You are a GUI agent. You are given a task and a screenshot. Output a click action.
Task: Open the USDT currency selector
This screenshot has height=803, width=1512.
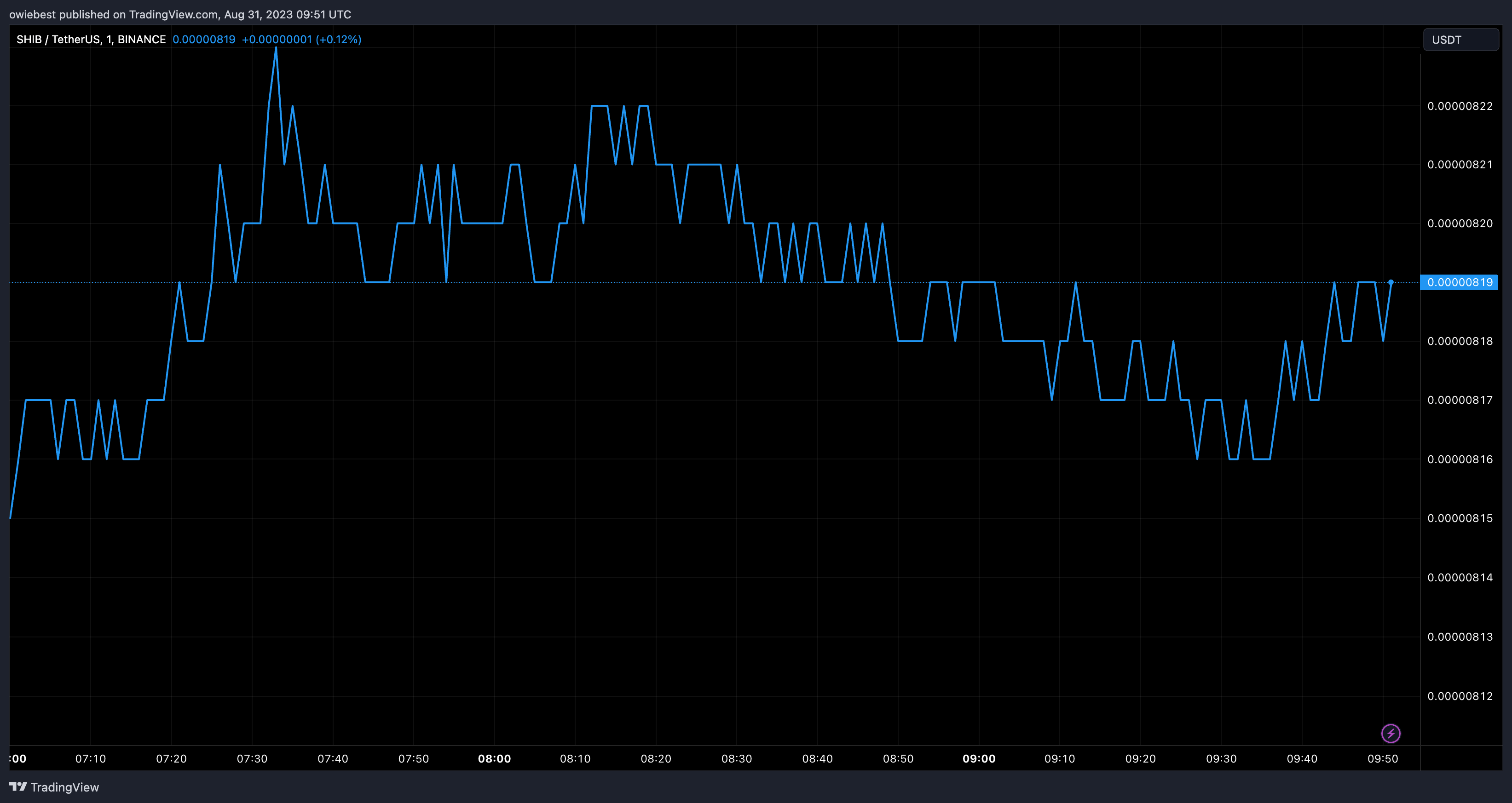coord(1460,40)
